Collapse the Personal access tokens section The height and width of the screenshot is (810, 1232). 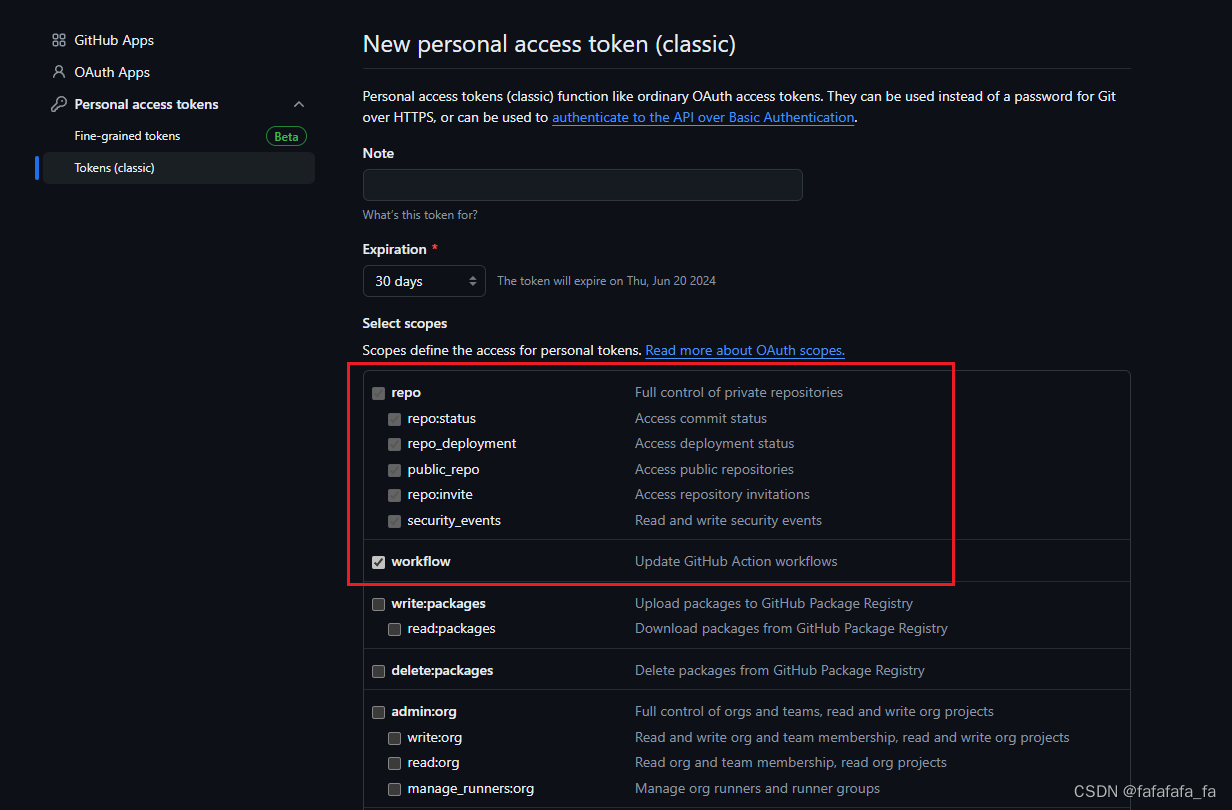pos(298,103)
